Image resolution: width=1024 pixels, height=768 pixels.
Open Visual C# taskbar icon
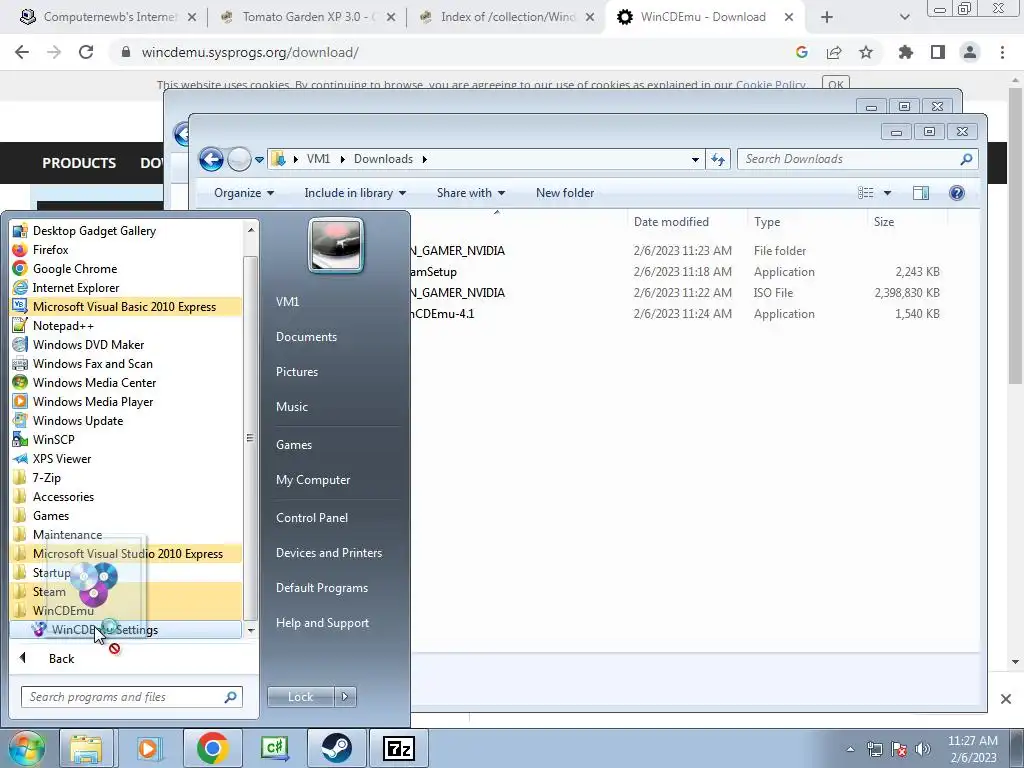coord(274,748)
